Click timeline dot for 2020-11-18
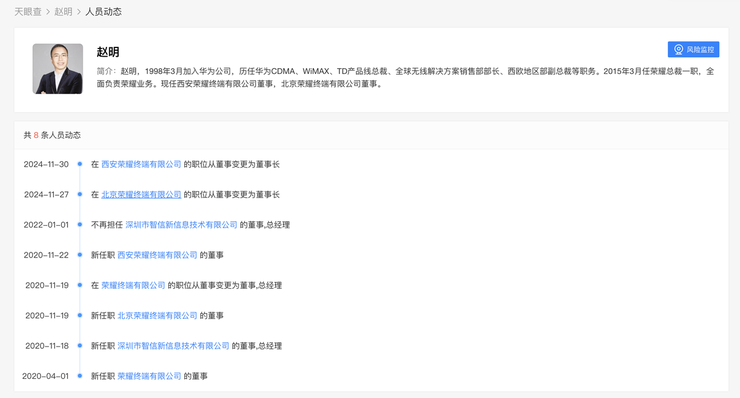740x398 pixels. [x=80, y=346]
